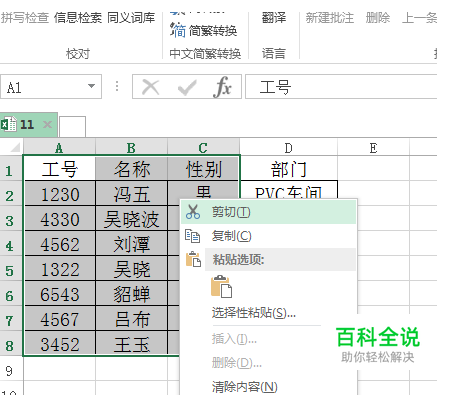Click cell containing 貂蝉
The image size is (462, 395).
pyautogui.click(x=131, y=294)
